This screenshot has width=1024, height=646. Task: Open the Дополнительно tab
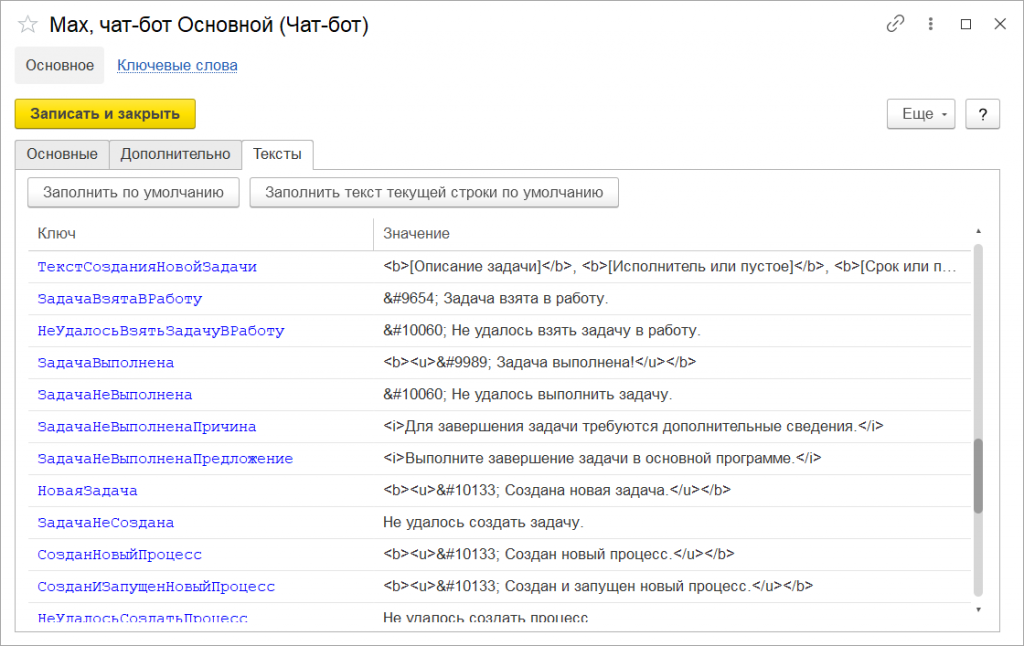[x=175, y=155]
